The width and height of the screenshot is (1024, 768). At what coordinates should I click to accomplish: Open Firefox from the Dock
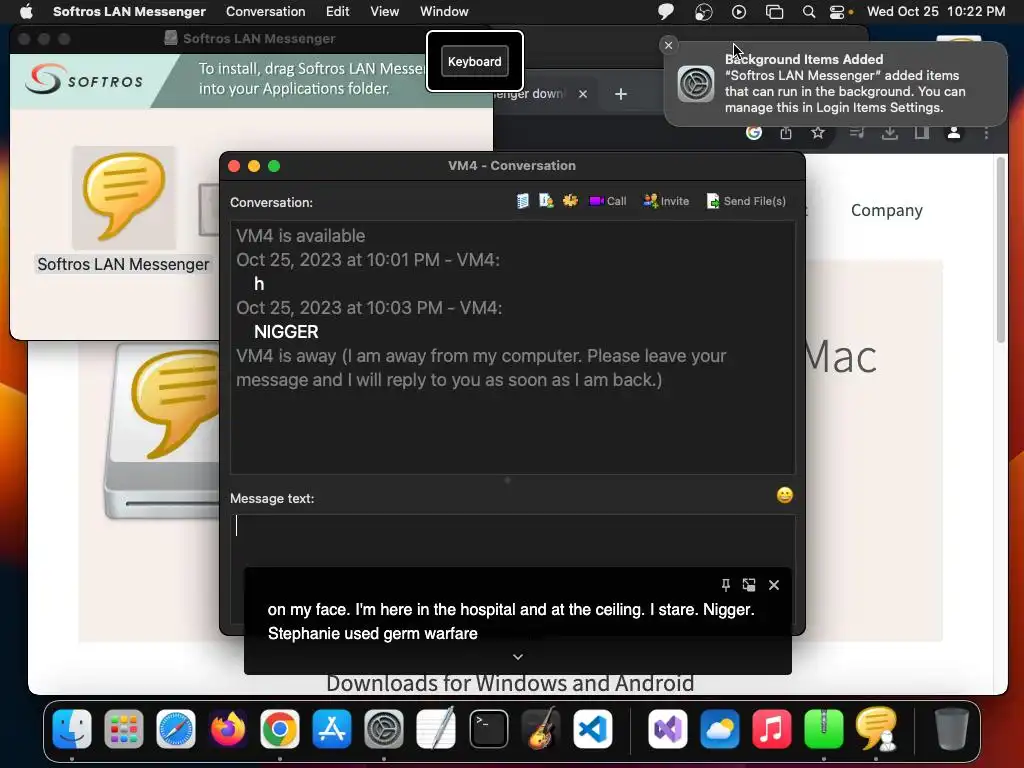coord(228,729)
